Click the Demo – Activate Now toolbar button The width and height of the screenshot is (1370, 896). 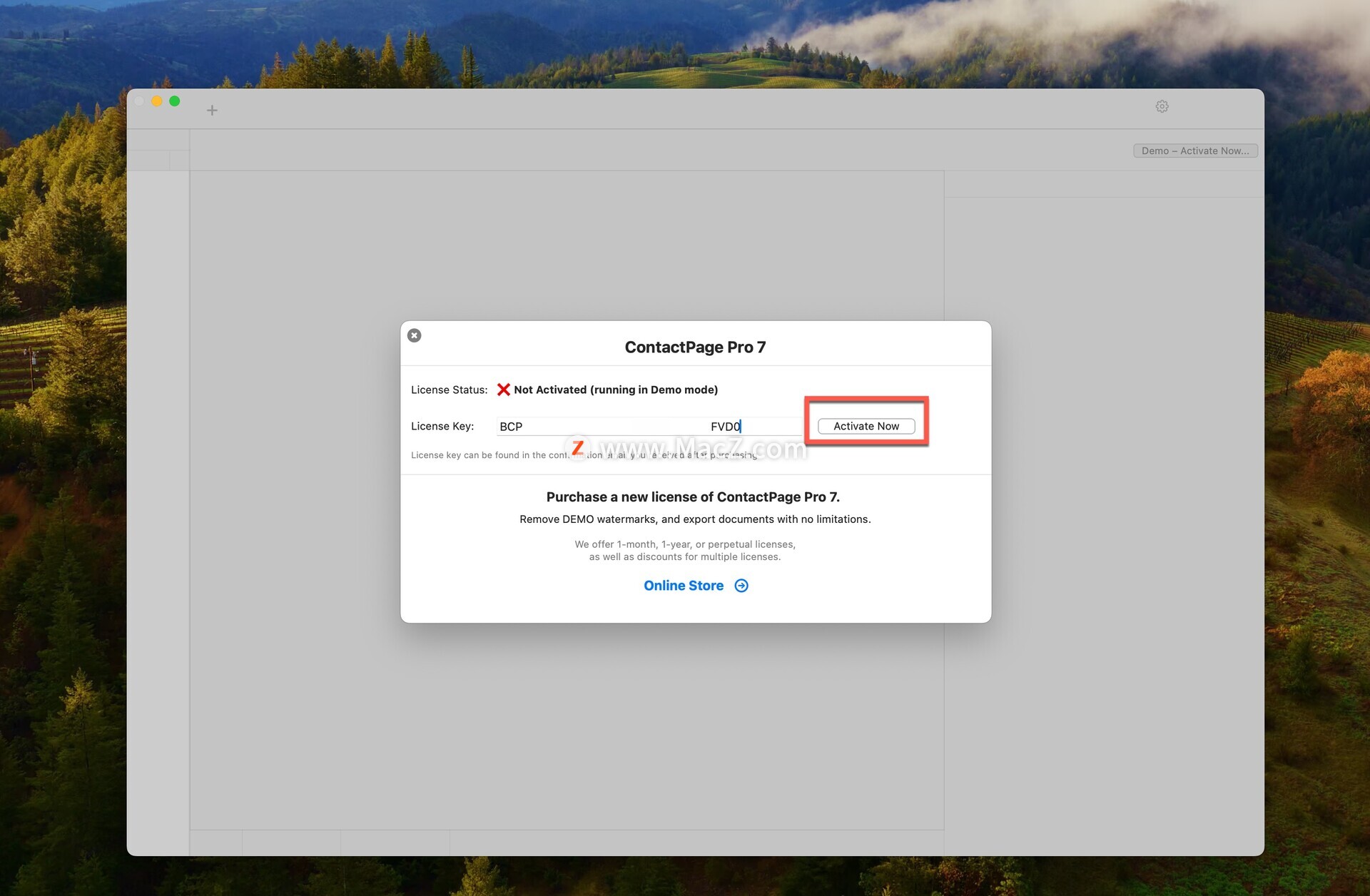tap(1195, 151)
